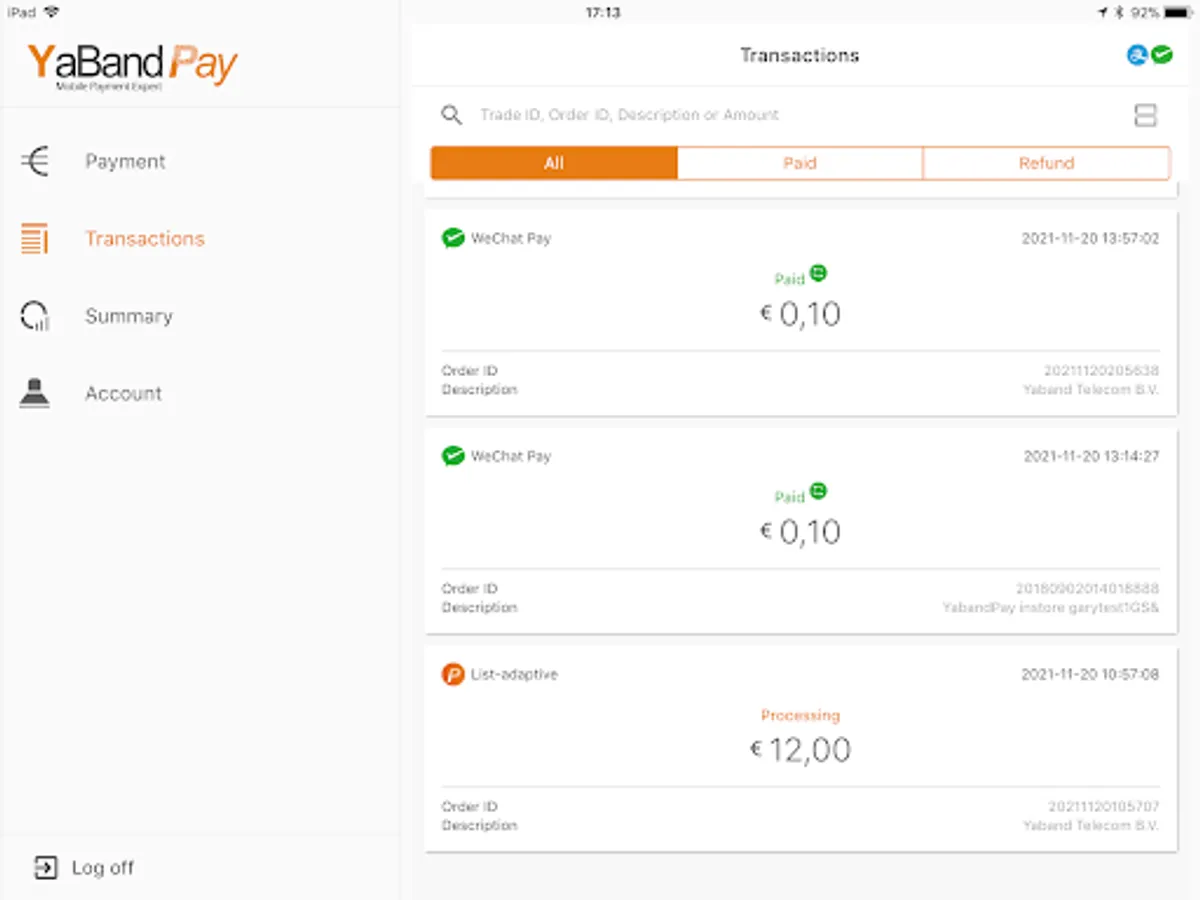Switch to the Refund filter tab

1046,163
